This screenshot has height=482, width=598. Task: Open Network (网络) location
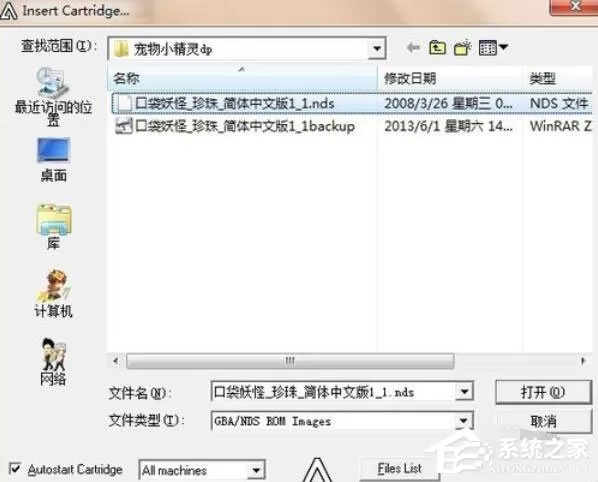53,362
